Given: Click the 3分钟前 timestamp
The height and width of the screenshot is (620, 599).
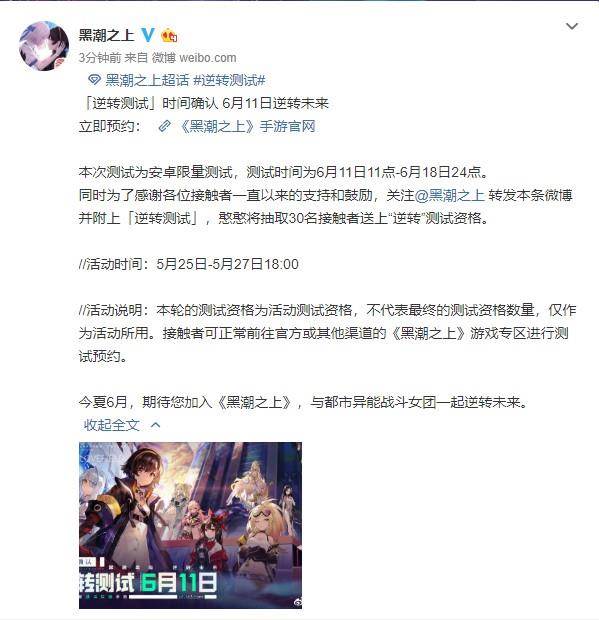Looking at the screenshot, I should [100, 58].
